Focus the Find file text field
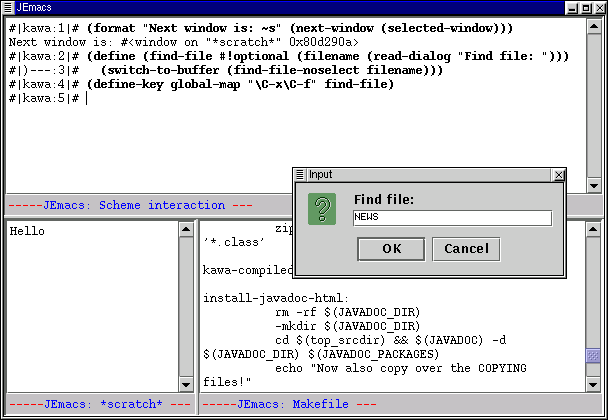The height and width of the screenshot is (420, 608). pos(452,218)
